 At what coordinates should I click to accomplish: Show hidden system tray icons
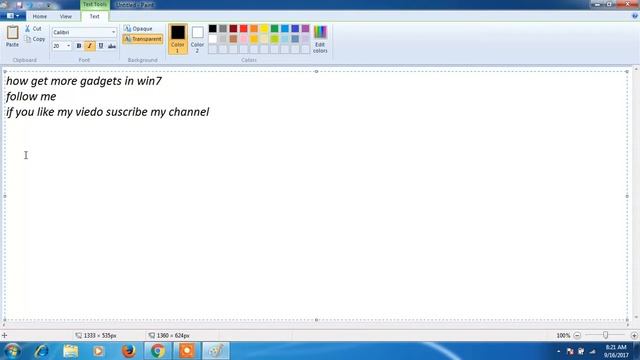558,351
